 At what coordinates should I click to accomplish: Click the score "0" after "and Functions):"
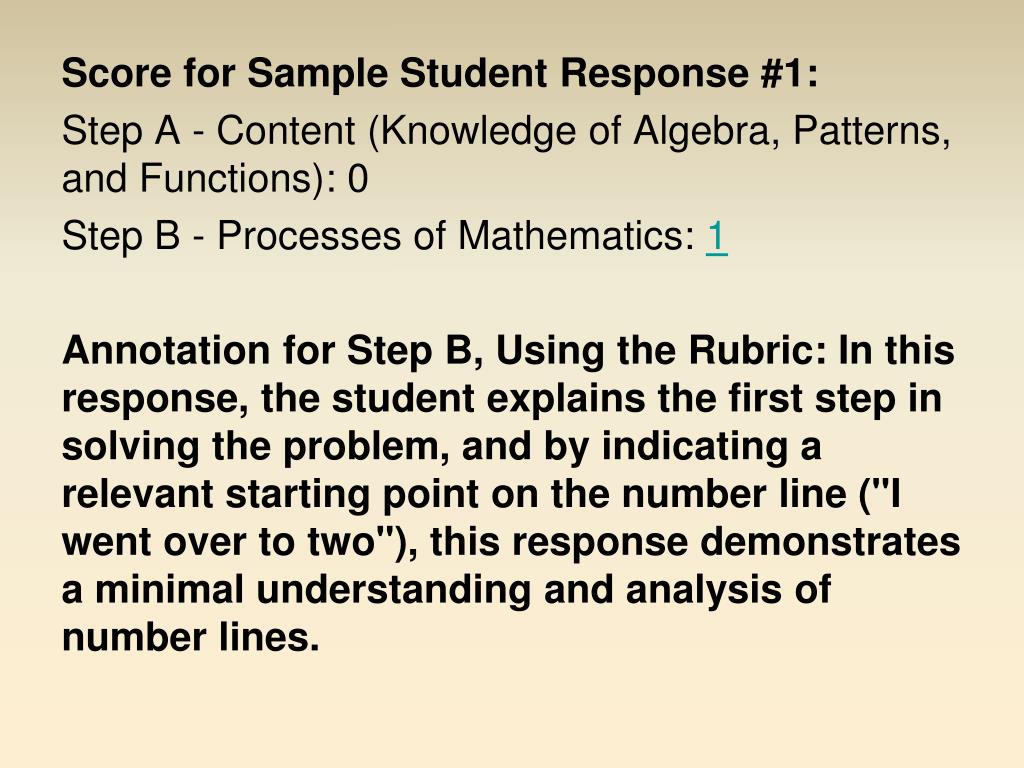[358, 179]
